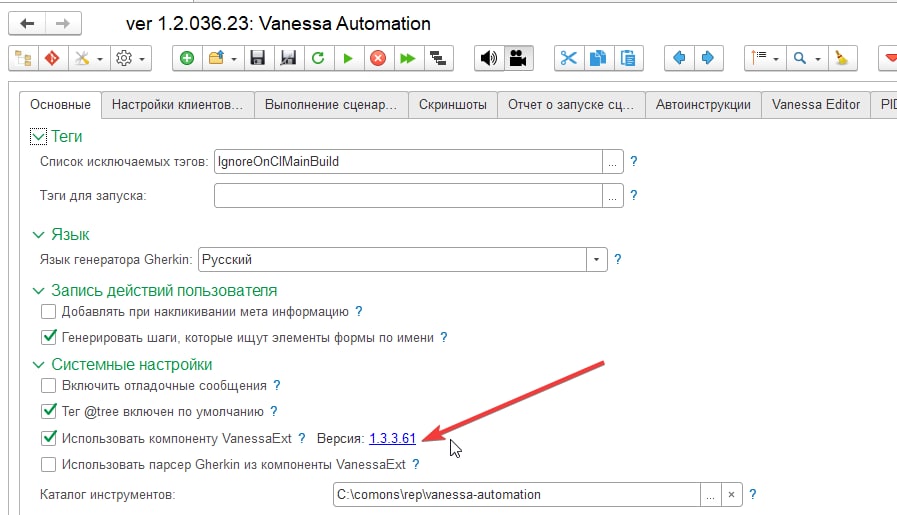Click the red diamond git icon
Viewport: 897px width, 515px height.
tap(53, 58)
